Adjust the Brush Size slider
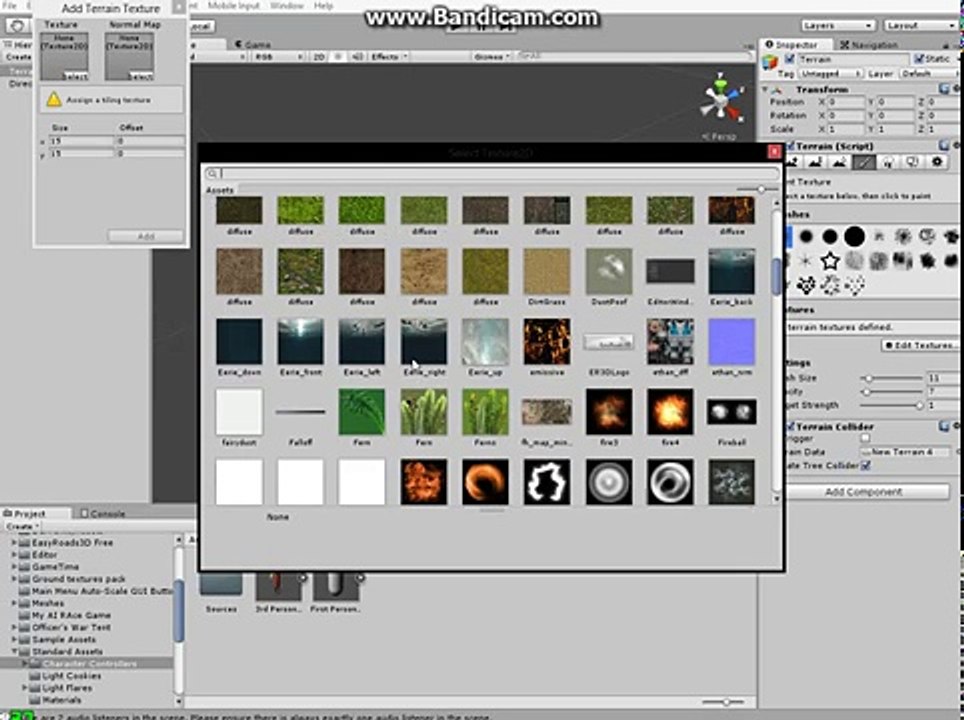Screen dimensions: 964x720 click(891, 378)
